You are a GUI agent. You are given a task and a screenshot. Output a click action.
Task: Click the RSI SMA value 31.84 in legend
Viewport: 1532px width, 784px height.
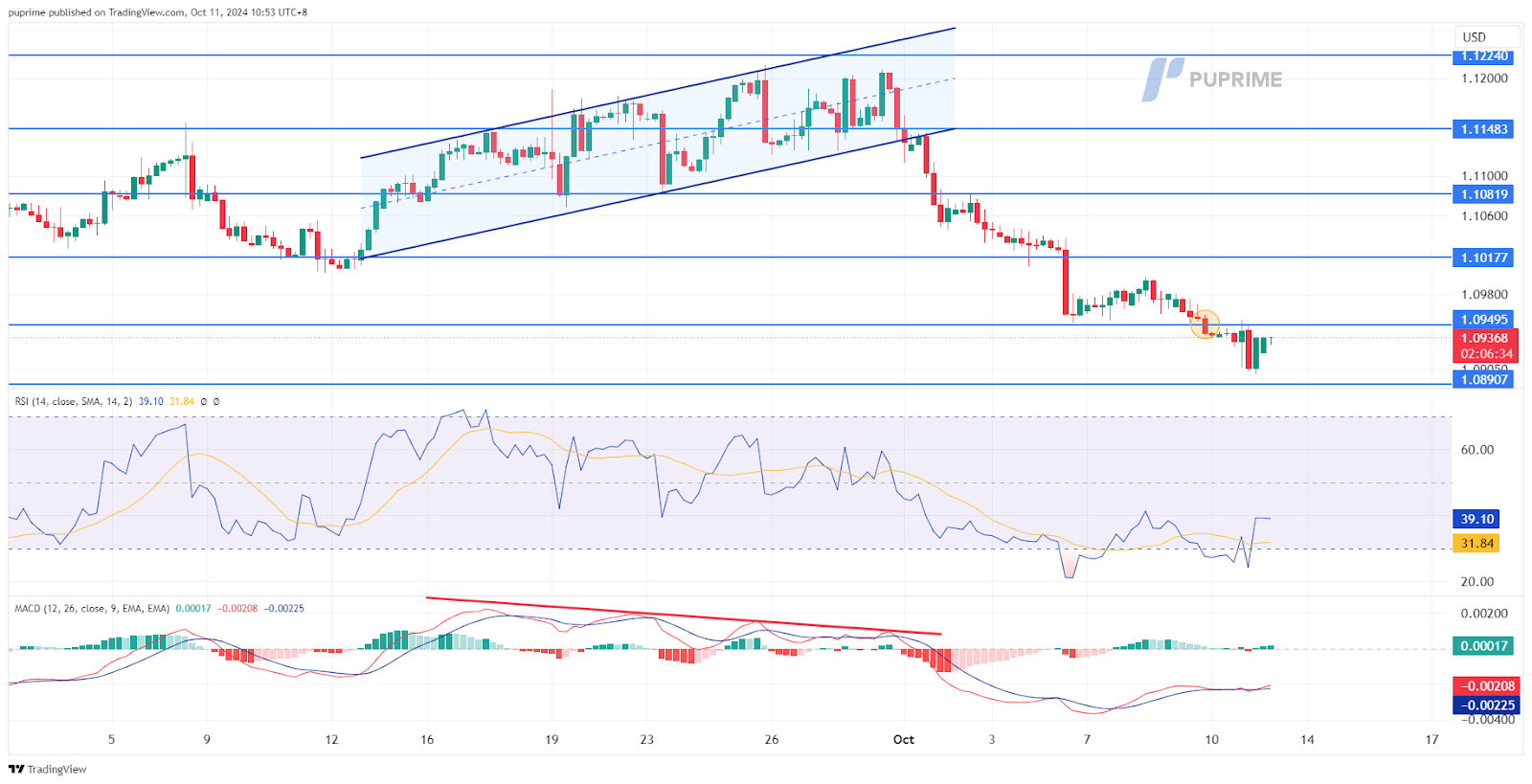click(x=181, y=401)
